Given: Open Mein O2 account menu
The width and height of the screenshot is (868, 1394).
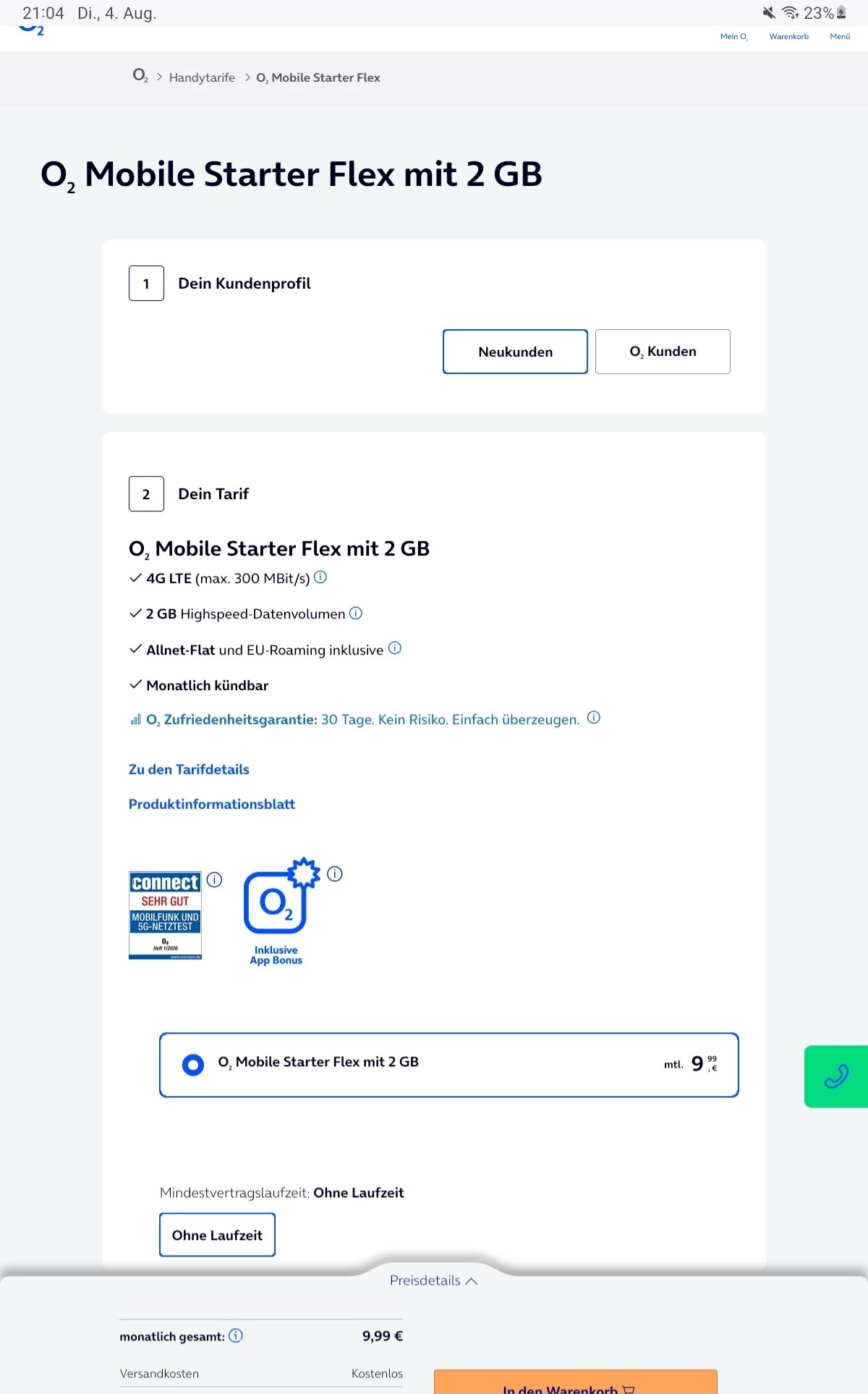Looking at the screenshot, I should [733, 36].
